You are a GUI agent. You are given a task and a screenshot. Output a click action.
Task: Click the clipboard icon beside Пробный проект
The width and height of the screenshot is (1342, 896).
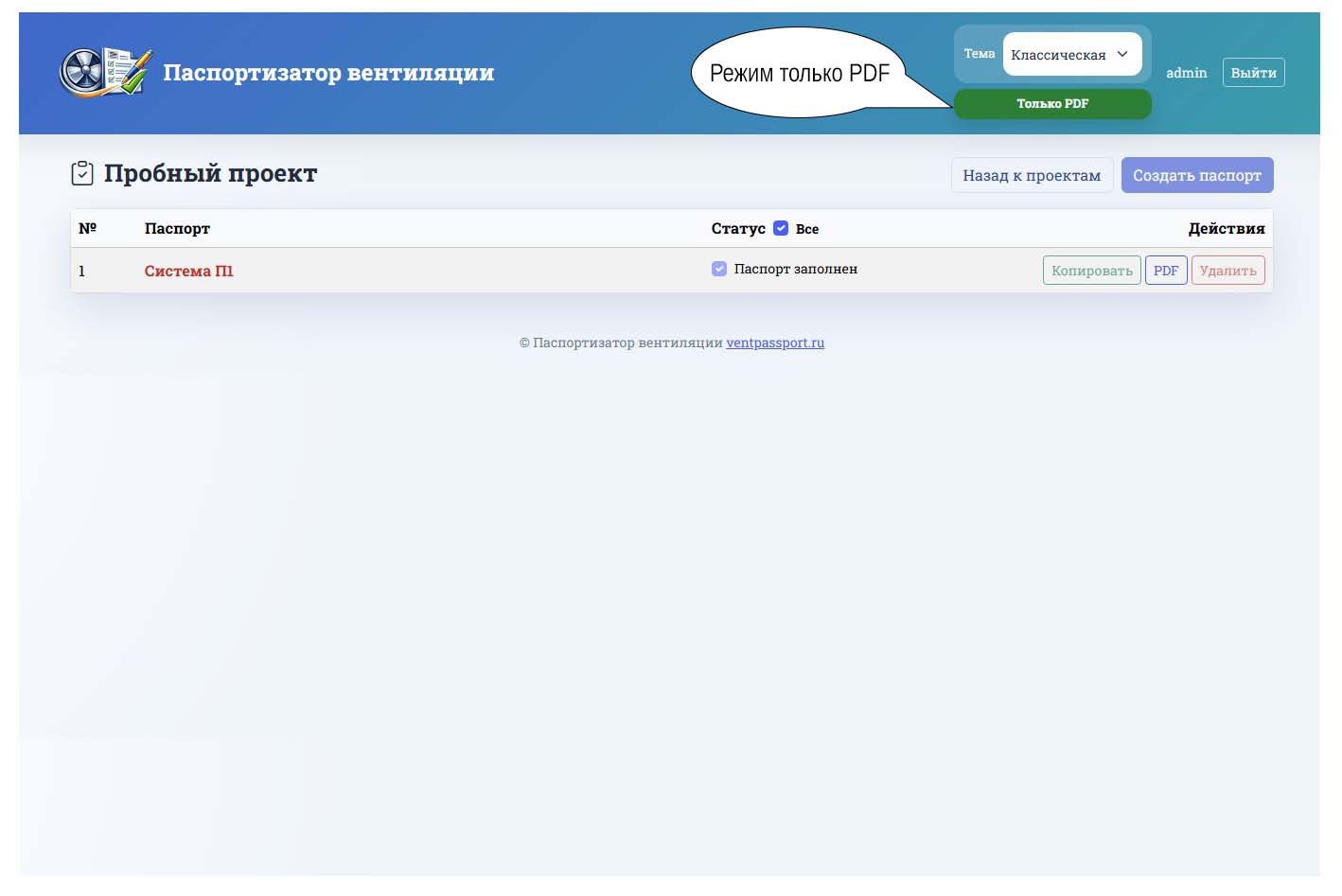tap(82, 173)
